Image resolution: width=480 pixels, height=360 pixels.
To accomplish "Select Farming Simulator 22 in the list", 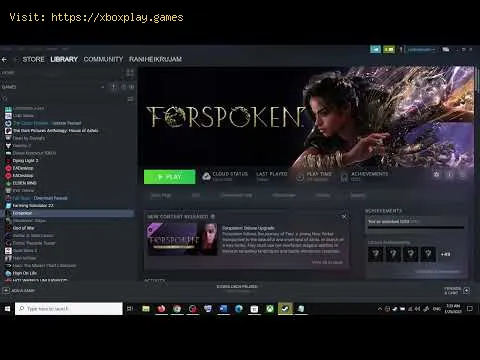I will (33, 206).
